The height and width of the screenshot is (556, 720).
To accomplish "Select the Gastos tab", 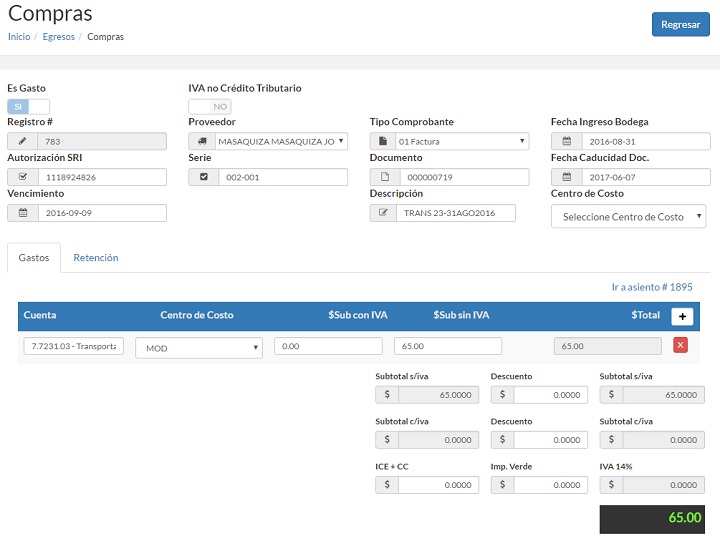I will (x=34, y=258).
